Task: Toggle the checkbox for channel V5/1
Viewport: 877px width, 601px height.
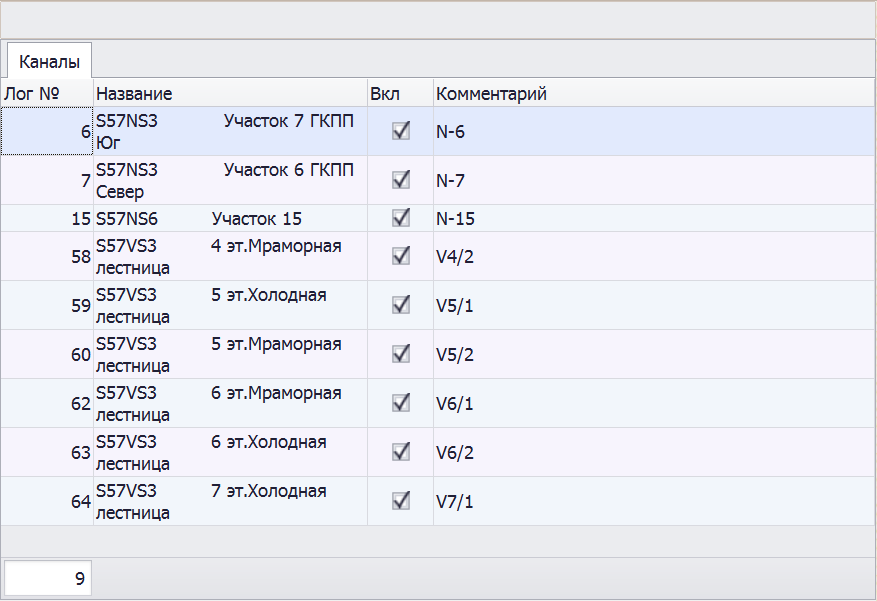Action: coord(401,305)
